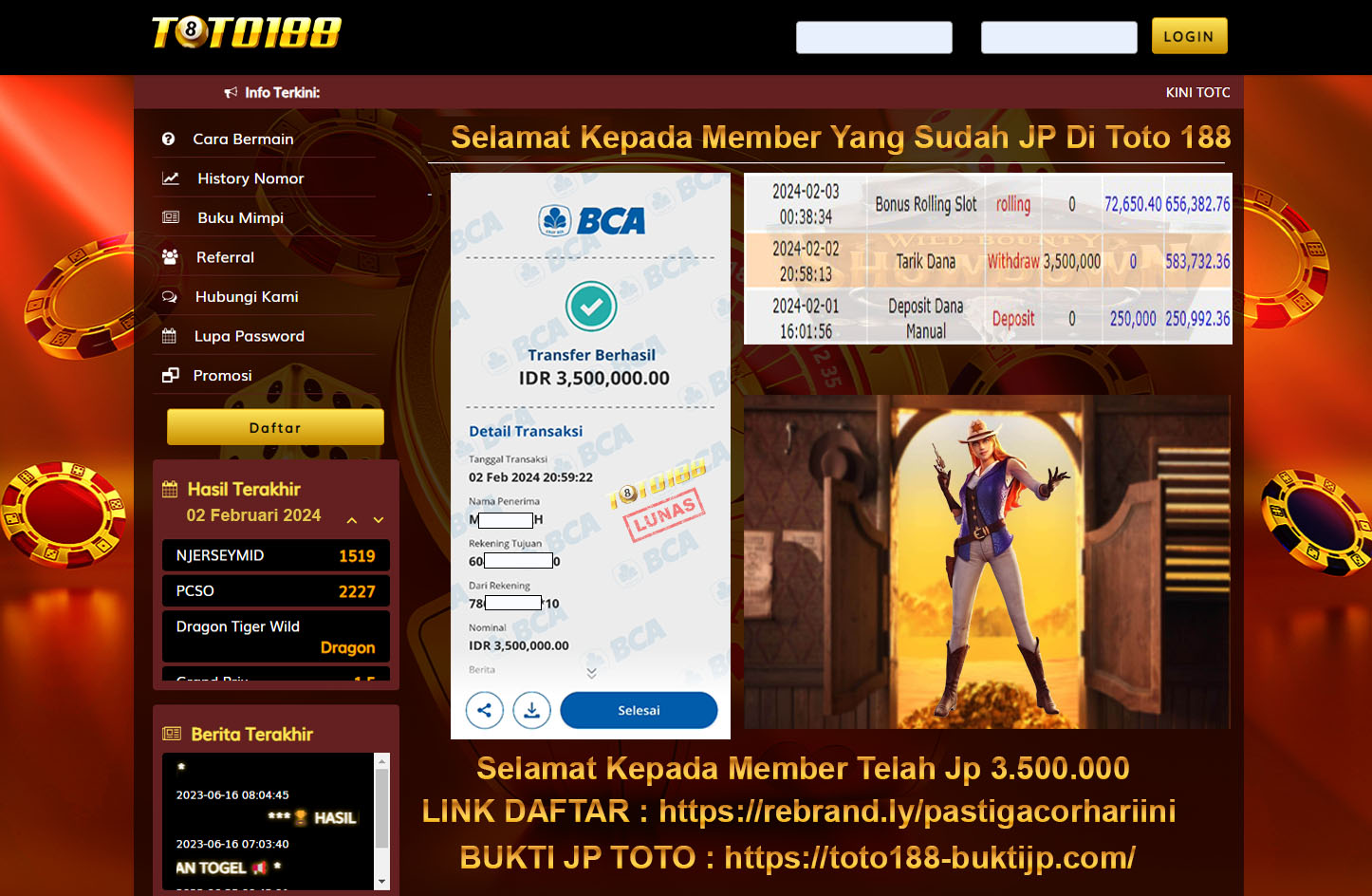
Task: Click the newspaper icon beside Buku Mimpi
Action: click(171, 217)
